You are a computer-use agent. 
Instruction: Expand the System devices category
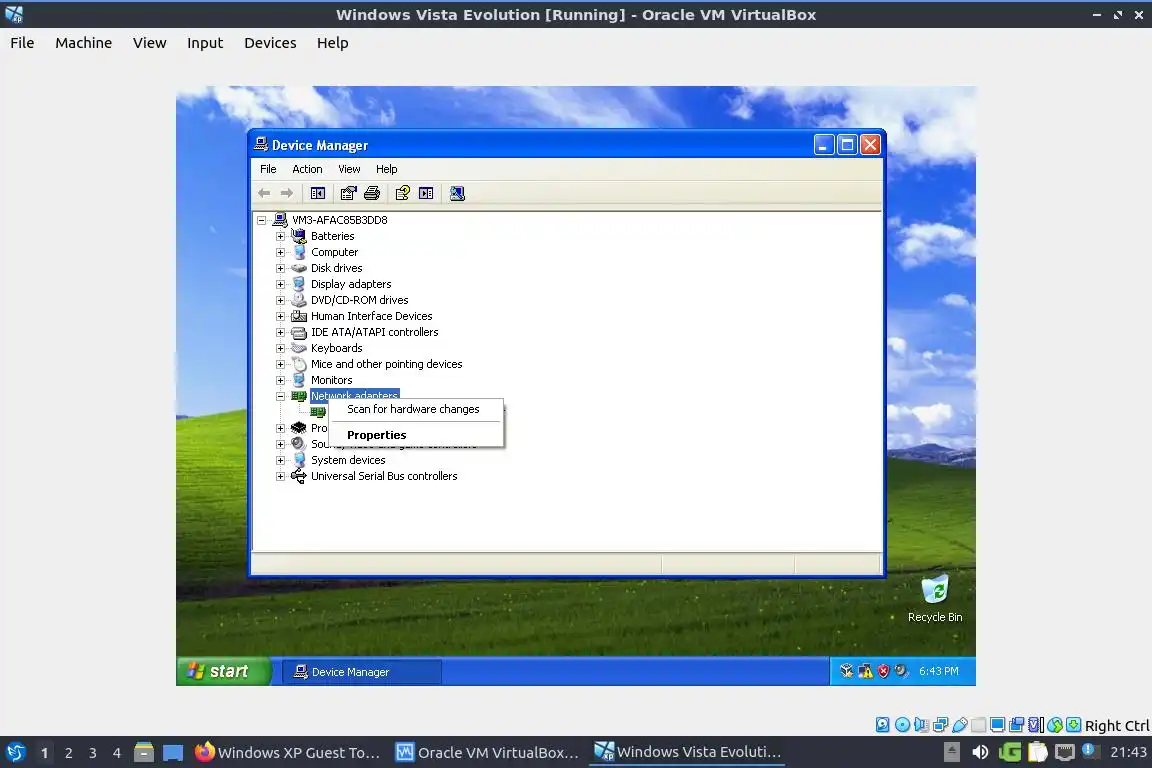[x=280, y=460]
